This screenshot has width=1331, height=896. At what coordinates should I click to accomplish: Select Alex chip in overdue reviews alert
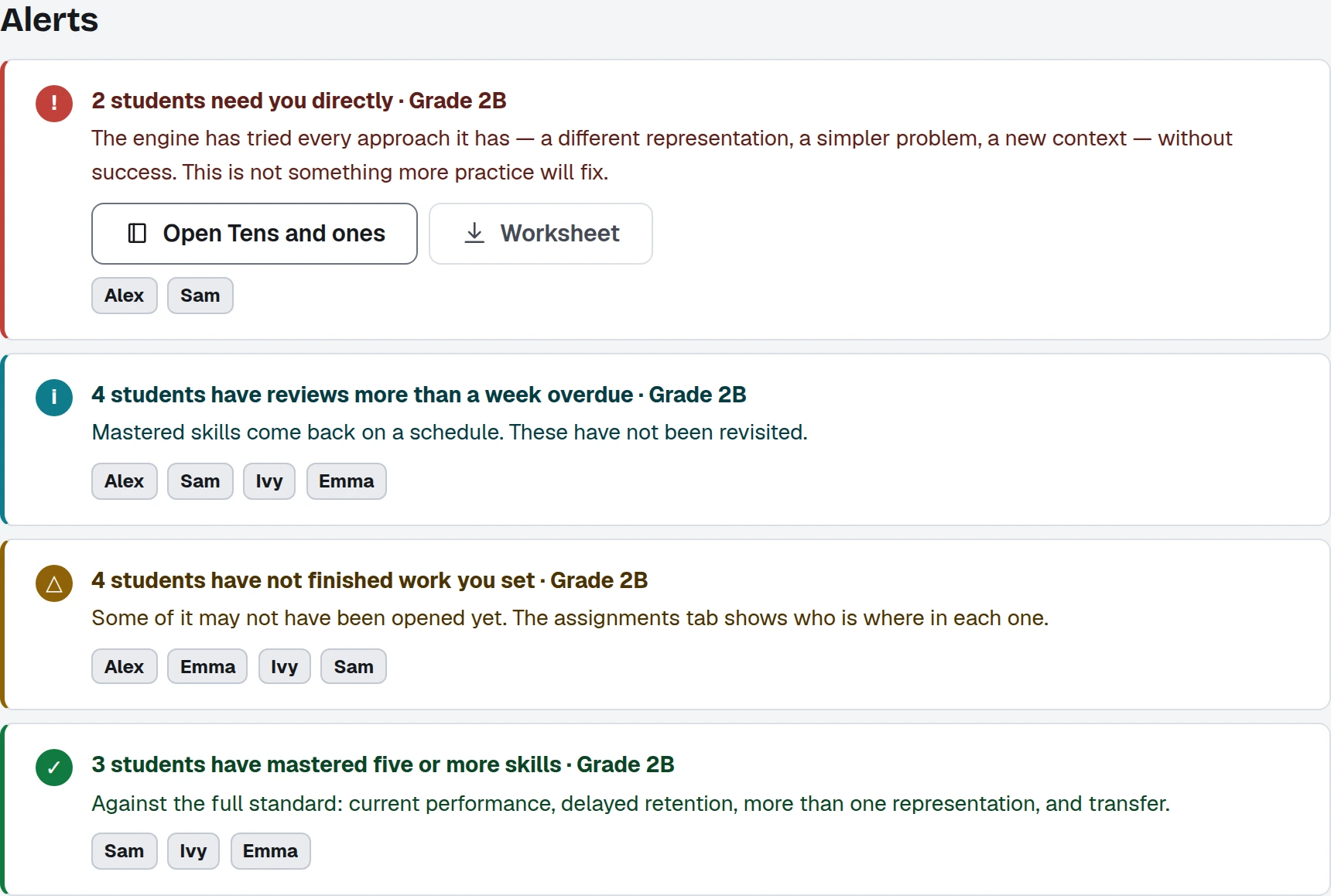click(x=125, y=481)
